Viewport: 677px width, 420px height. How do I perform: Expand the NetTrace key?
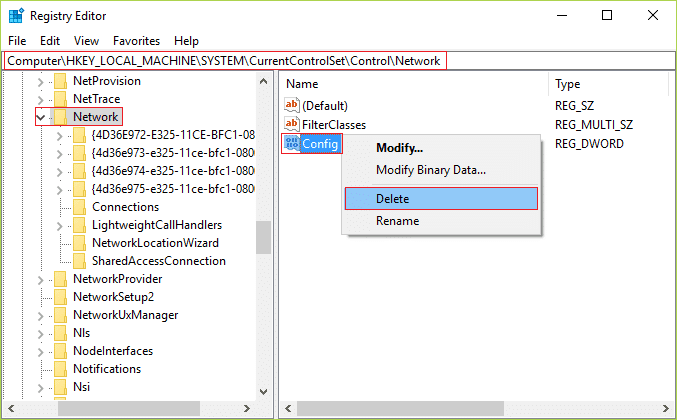(41, 100)
